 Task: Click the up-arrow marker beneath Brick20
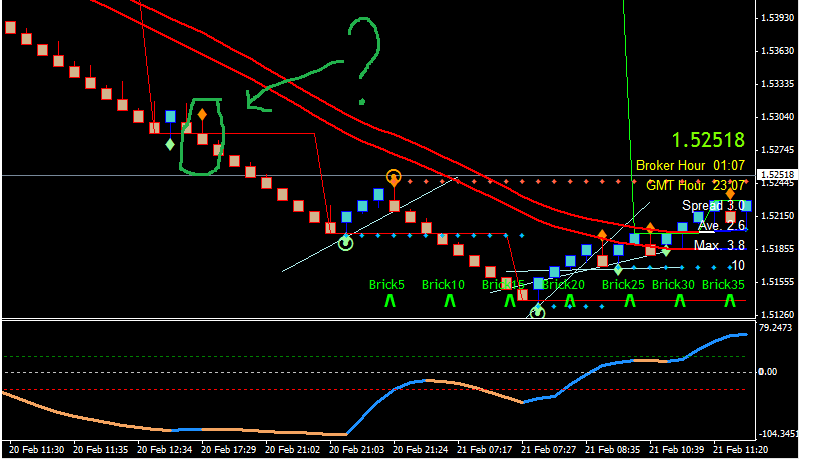pyautogui.click(x=570, y=301)
